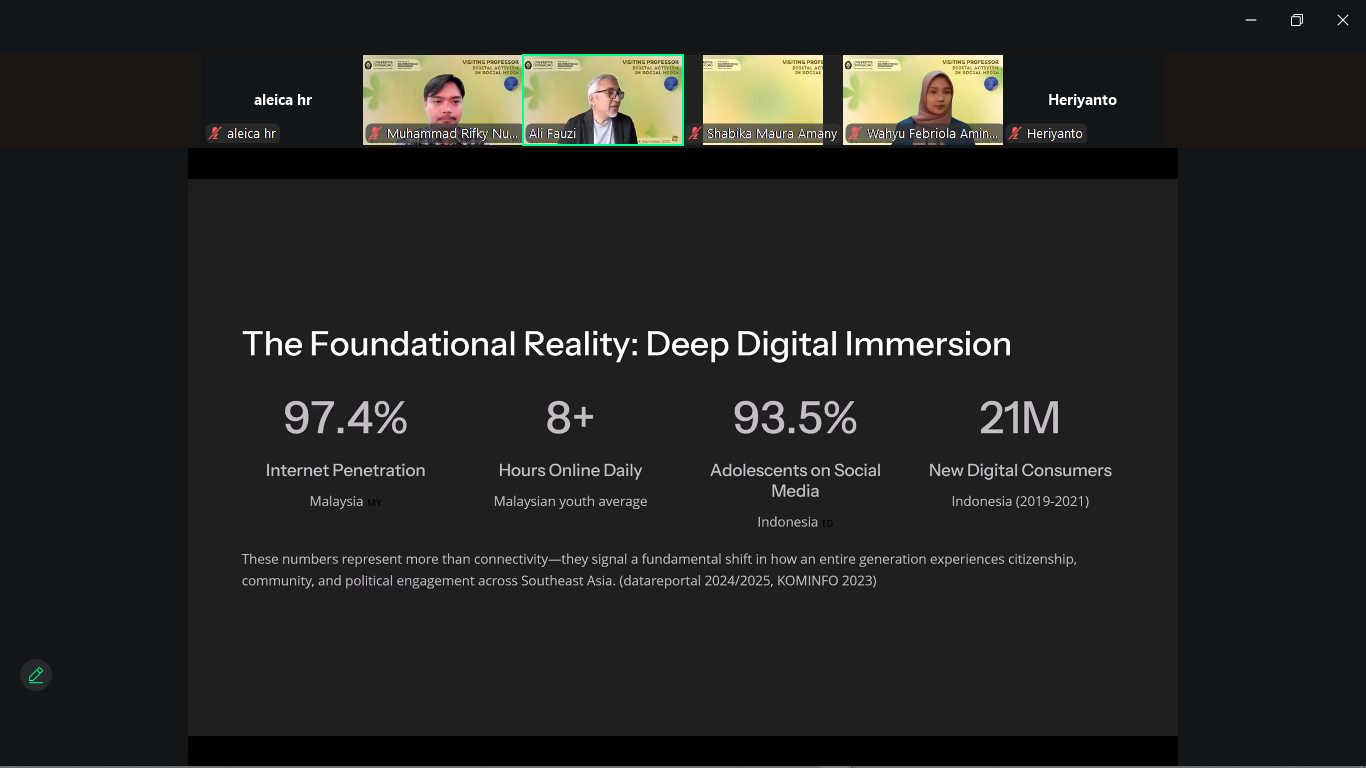Click the 8+ Hours Online Daily statistic
This screenshot has height=768, width=1366.
(570, 418)
